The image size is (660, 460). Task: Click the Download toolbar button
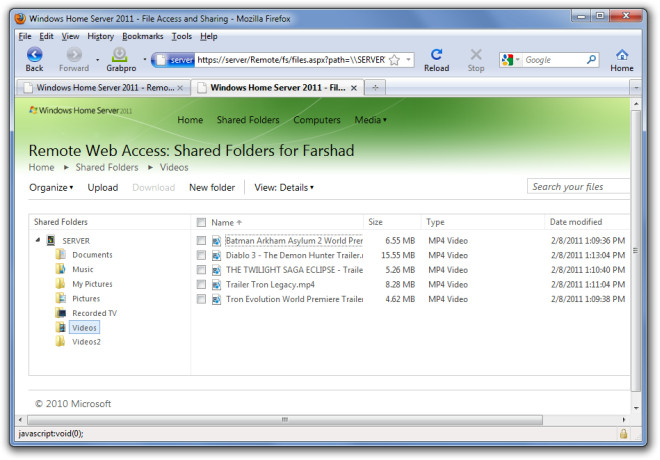(154, 188)
